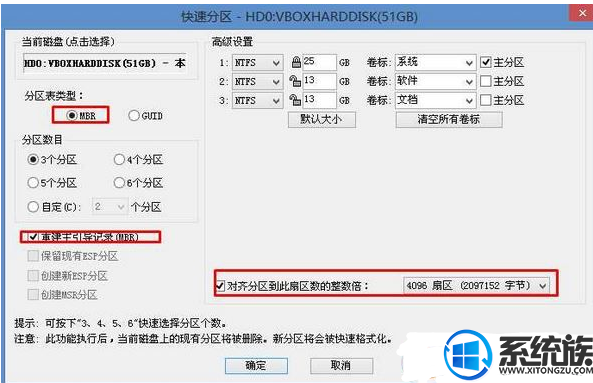Toggle 主分区 checkbox for partition 1
The image size is (593, 383).
pos(486,62)
